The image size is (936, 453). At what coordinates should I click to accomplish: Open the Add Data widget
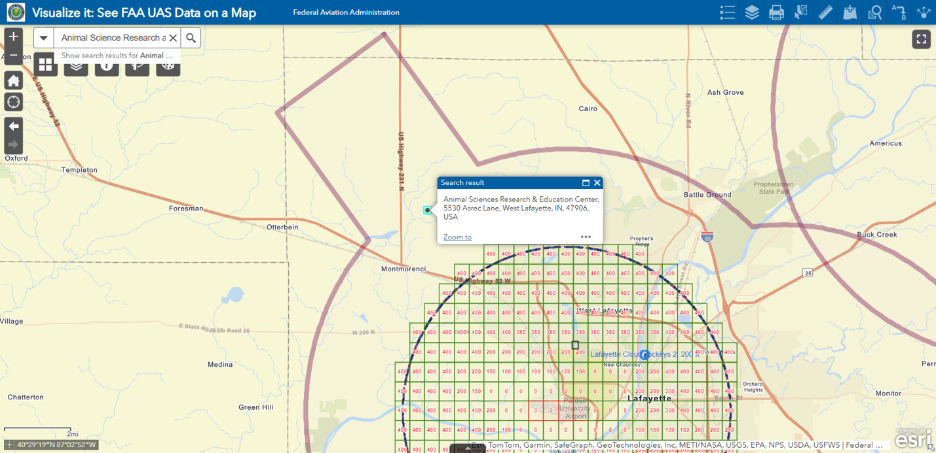tap(850, 12)
